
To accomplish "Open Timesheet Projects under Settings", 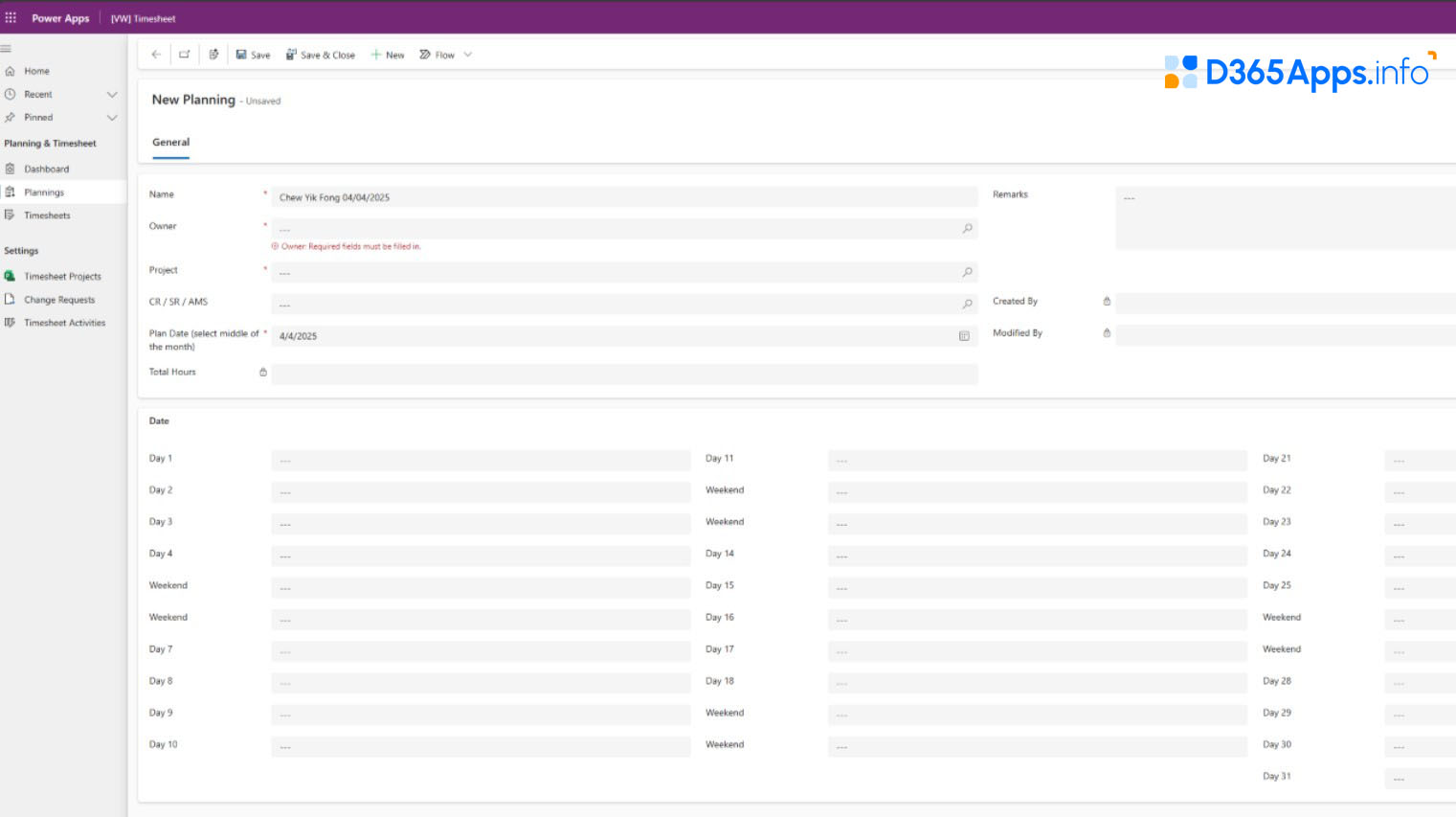I will tap(63, 276).
